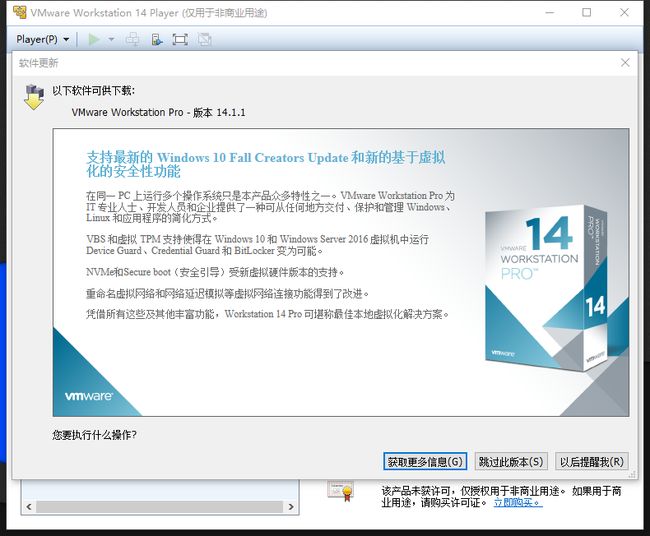This screenshot has height=536, width=650.
Task: Click the enter full screen icon
Action: point(180,39)
